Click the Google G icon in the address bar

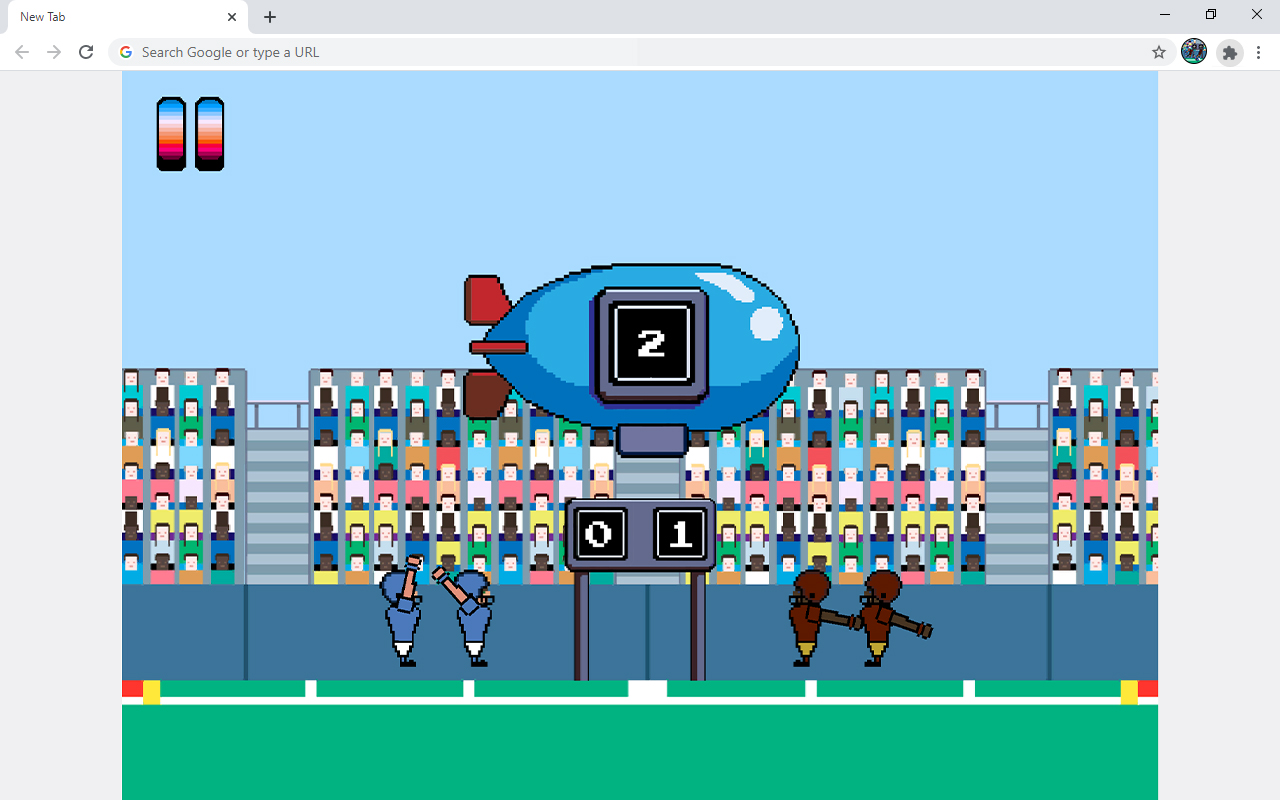click(x=125, y=52)
